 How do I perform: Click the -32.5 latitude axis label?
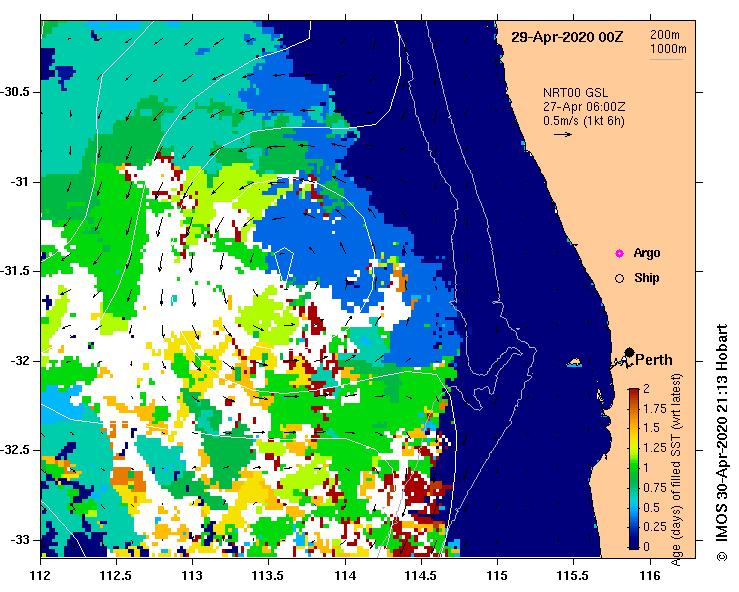[16, 451]
